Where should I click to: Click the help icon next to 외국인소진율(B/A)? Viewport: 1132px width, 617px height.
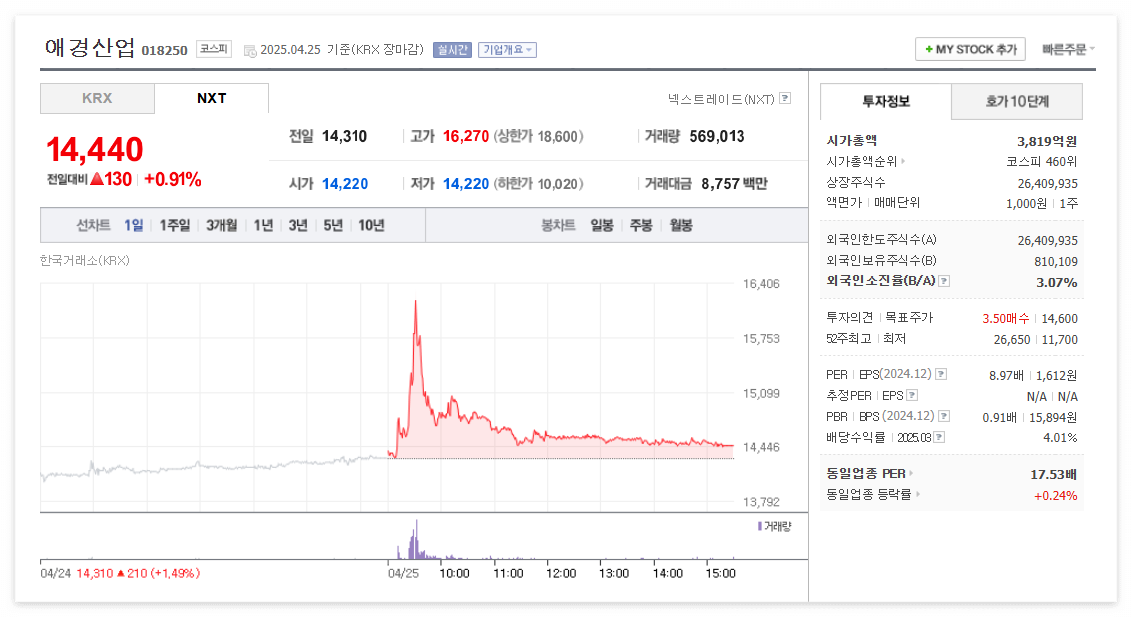tap(943, 283)
